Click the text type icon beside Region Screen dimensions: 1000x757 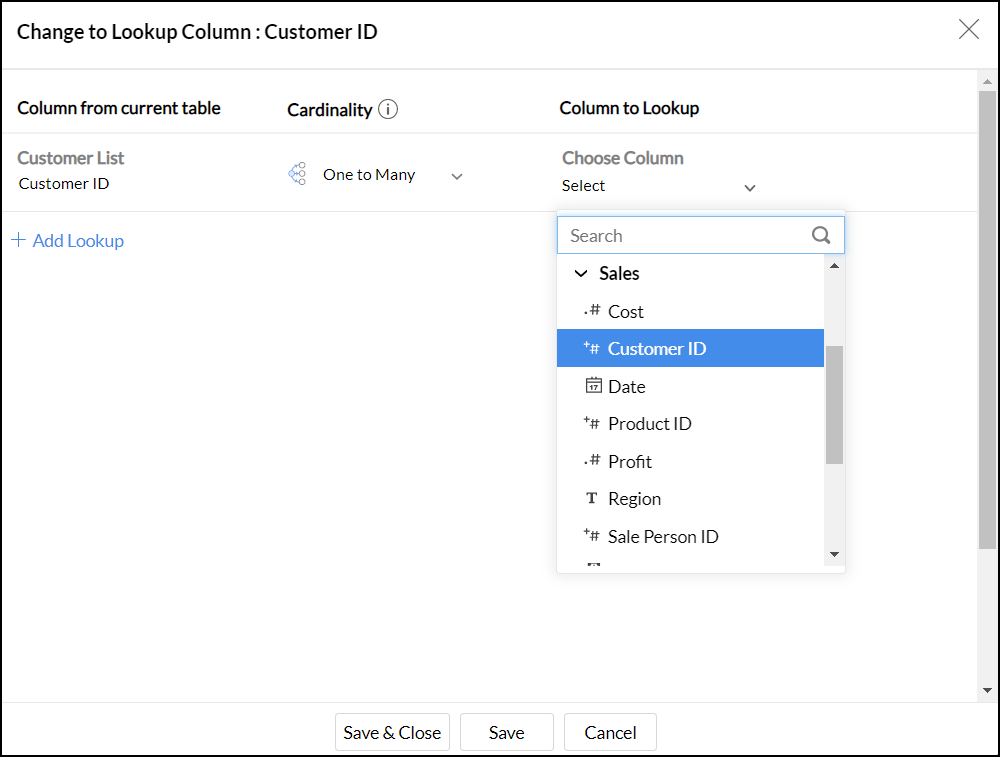pos(592,499)
